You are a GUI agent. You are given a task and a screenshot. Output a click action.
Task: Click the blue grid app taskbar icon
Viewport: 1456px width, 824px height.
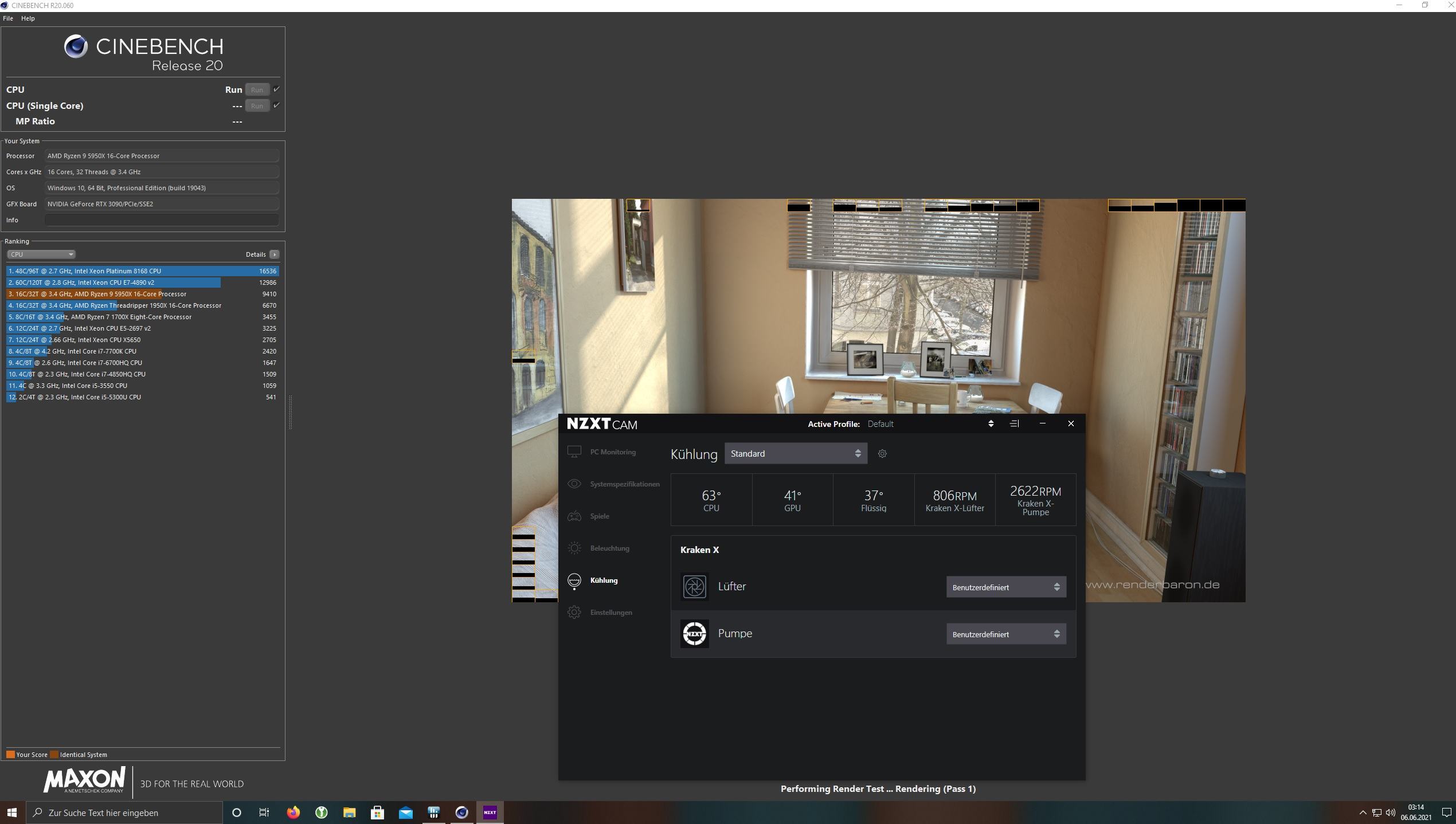point(433,812)
